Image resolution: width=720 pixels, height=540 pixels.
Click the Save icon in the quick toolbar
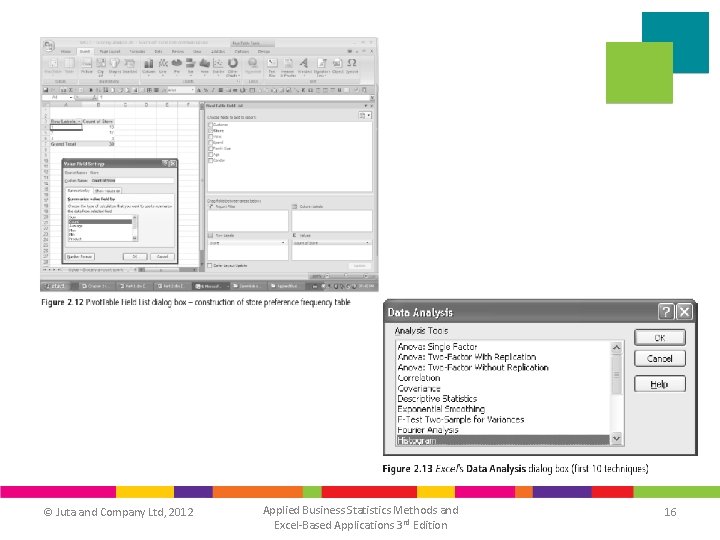click(46, 90)
